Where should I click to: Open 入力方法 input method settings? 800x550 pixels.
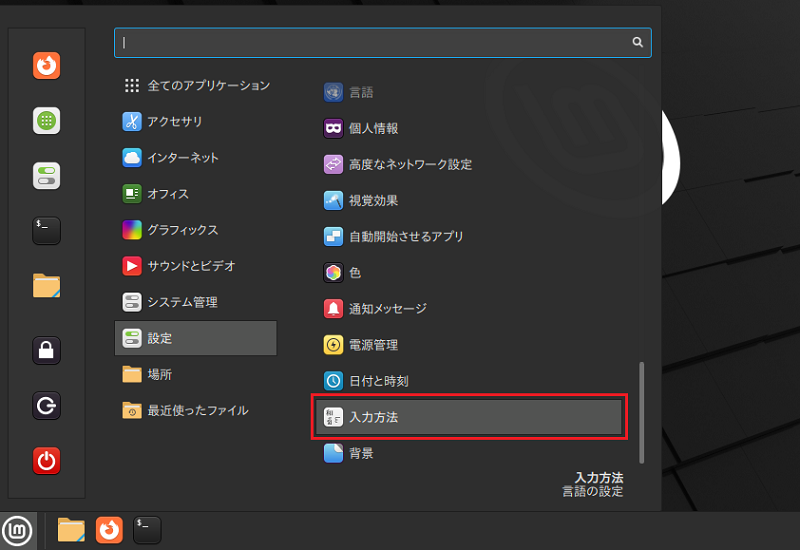468,417
